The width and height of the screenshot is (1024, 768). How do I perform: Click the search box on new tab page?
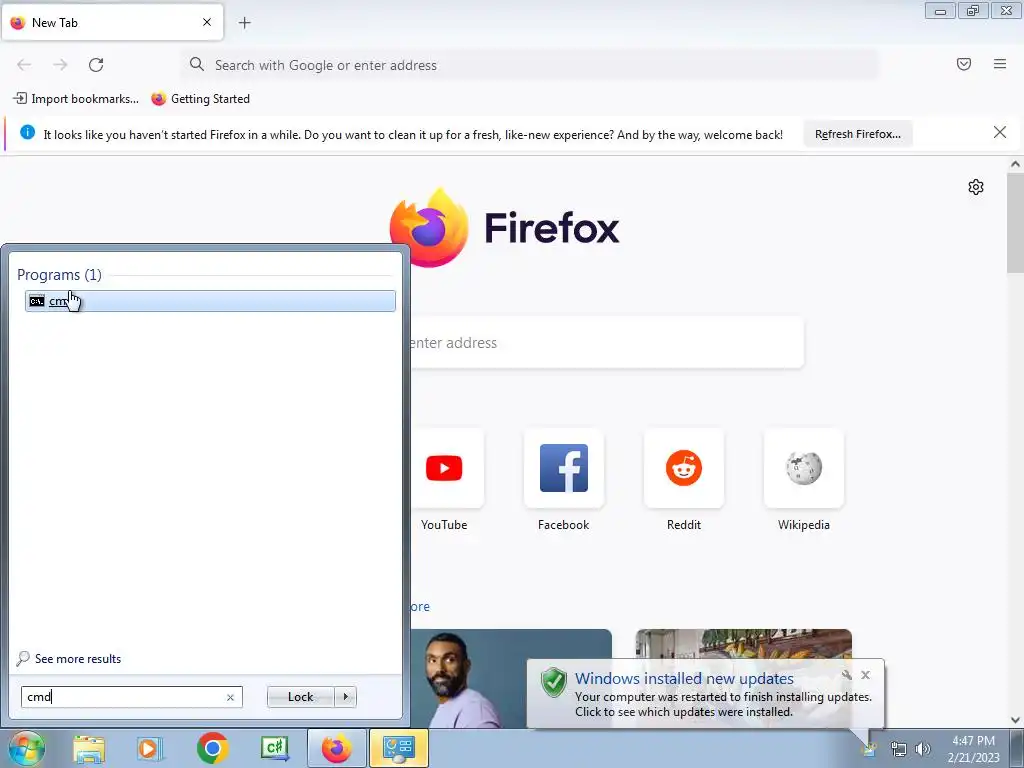tap(607, 343)
